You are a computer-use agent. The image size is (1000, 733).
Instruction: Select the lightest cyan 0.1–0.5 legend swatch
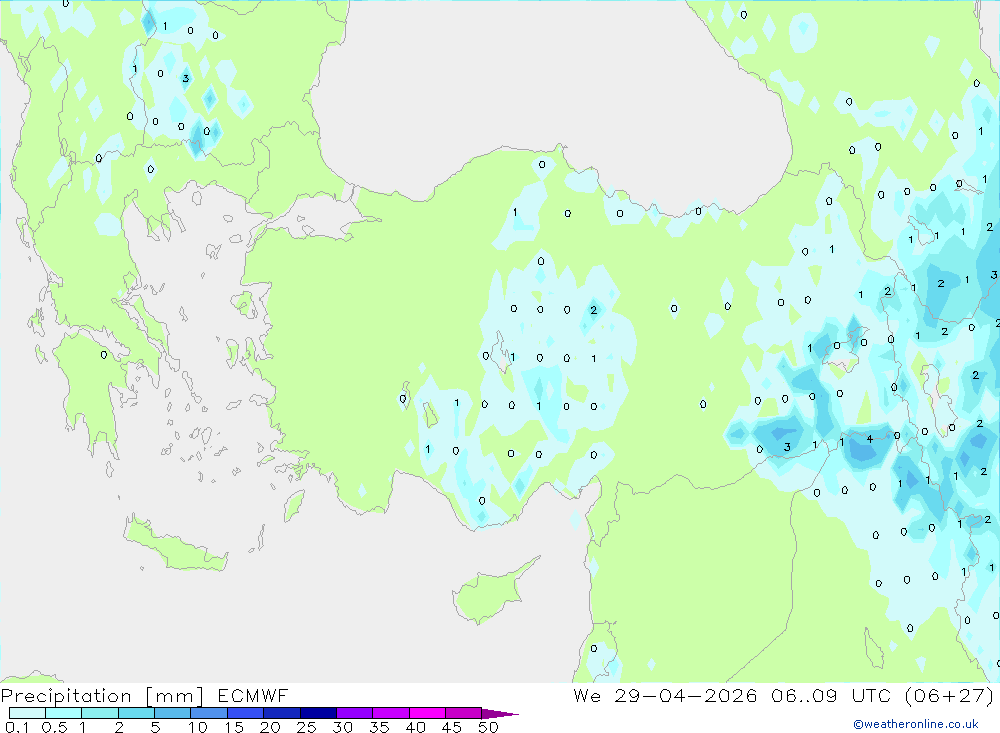tap(27, 713)
